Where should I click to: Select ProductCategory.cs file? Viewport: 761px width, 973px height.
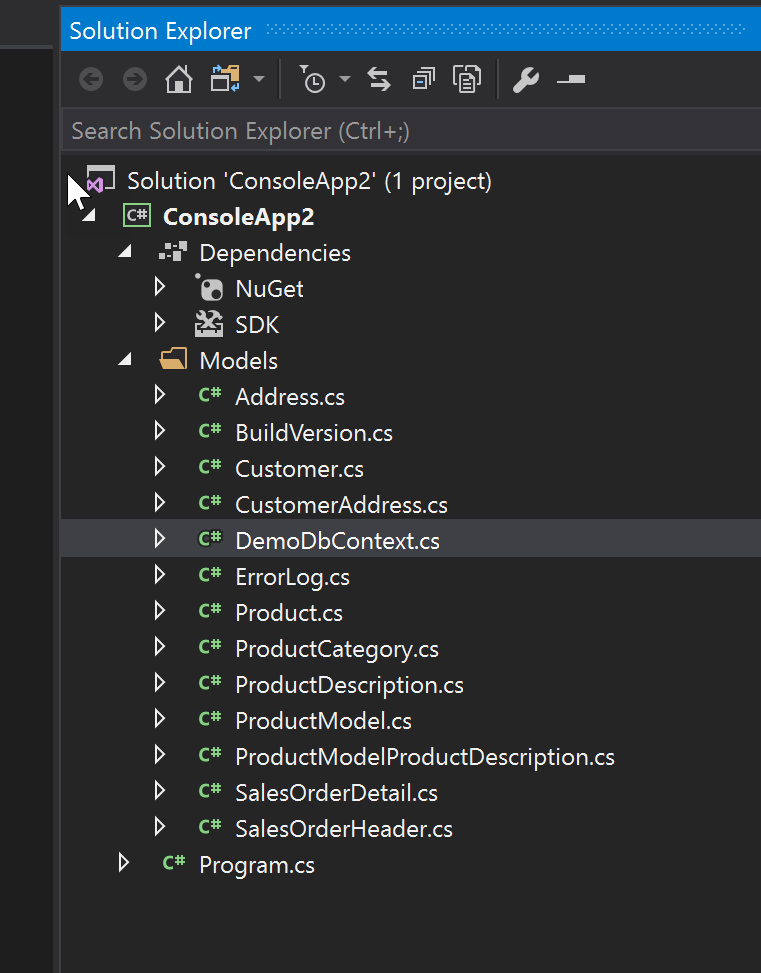coord(337,650)
